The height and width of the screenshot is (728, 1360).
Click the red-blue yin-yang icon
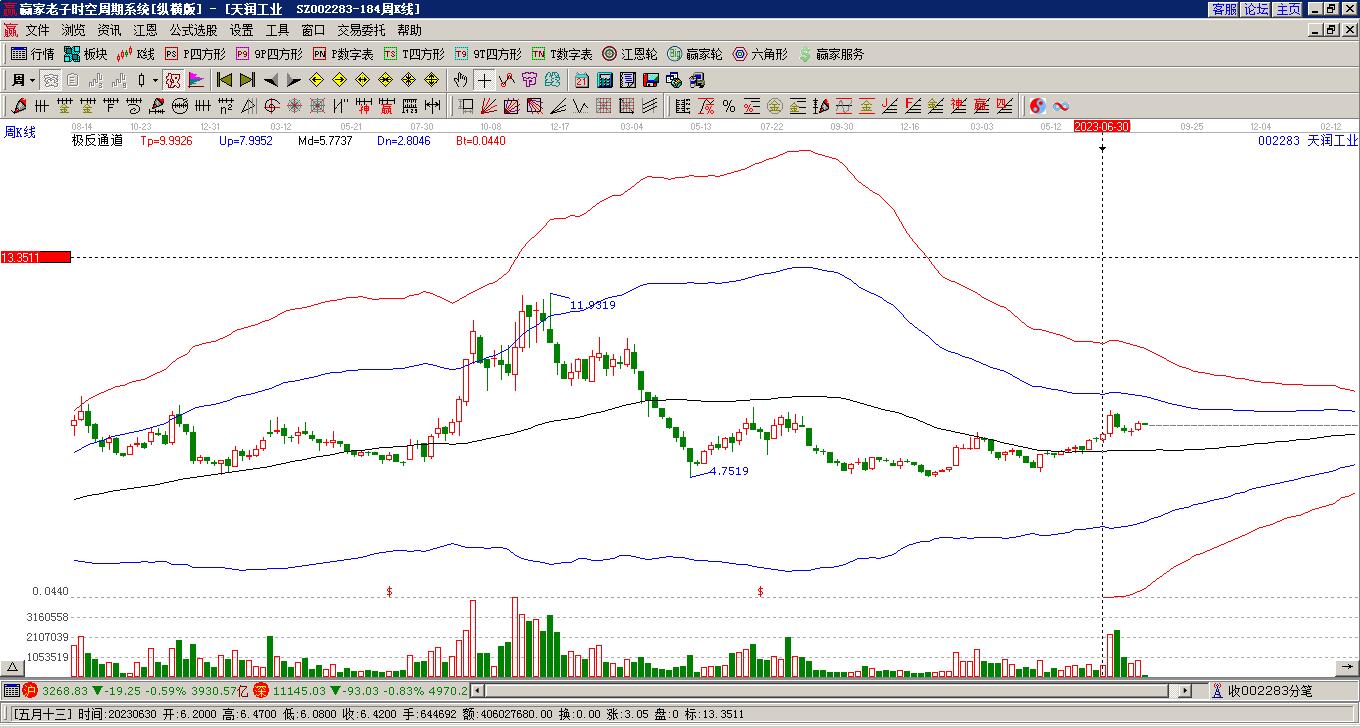(1038, 106)
